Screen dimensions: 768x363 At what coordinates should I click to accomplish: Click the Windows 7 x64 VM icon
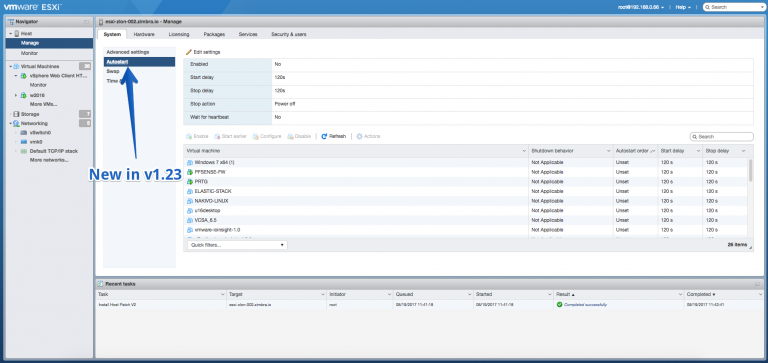click(191, 162)
